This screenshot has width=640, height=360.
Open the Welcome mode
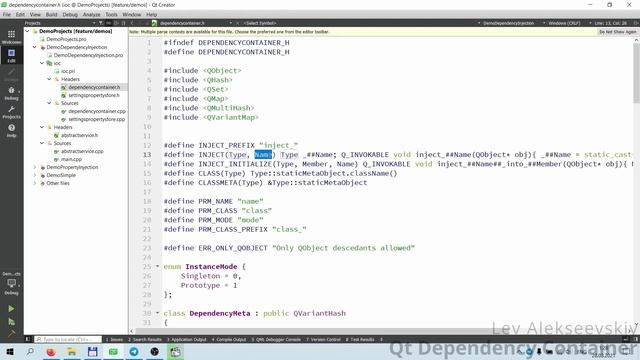tap(11, 37)
